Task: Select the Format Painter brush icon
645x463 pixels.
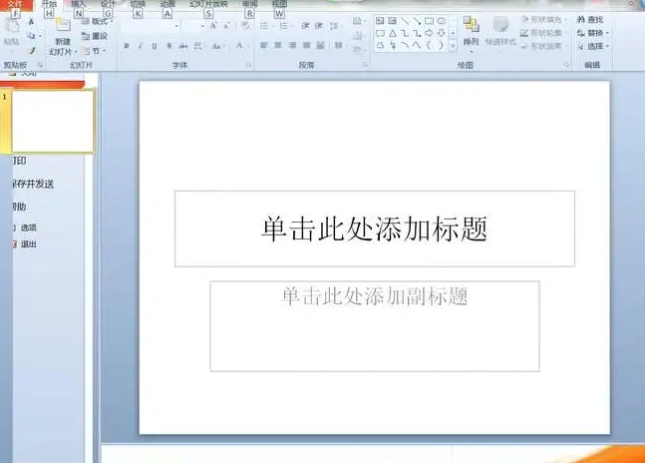Action: [x=31, y=51]
